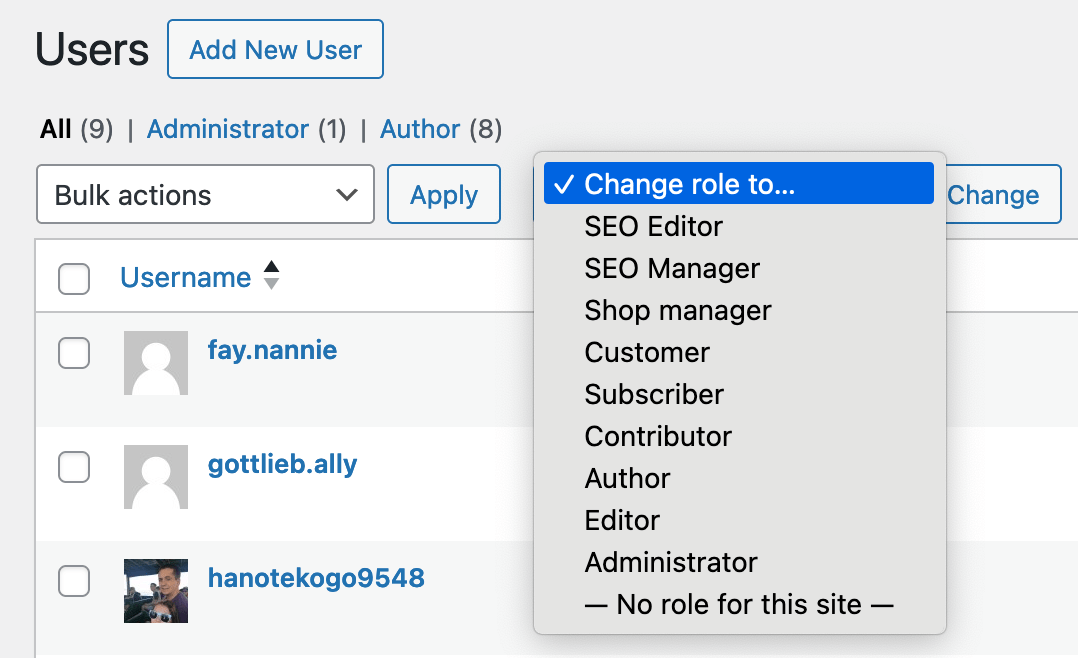
Task: View All users list
Action: pos(55,129)
